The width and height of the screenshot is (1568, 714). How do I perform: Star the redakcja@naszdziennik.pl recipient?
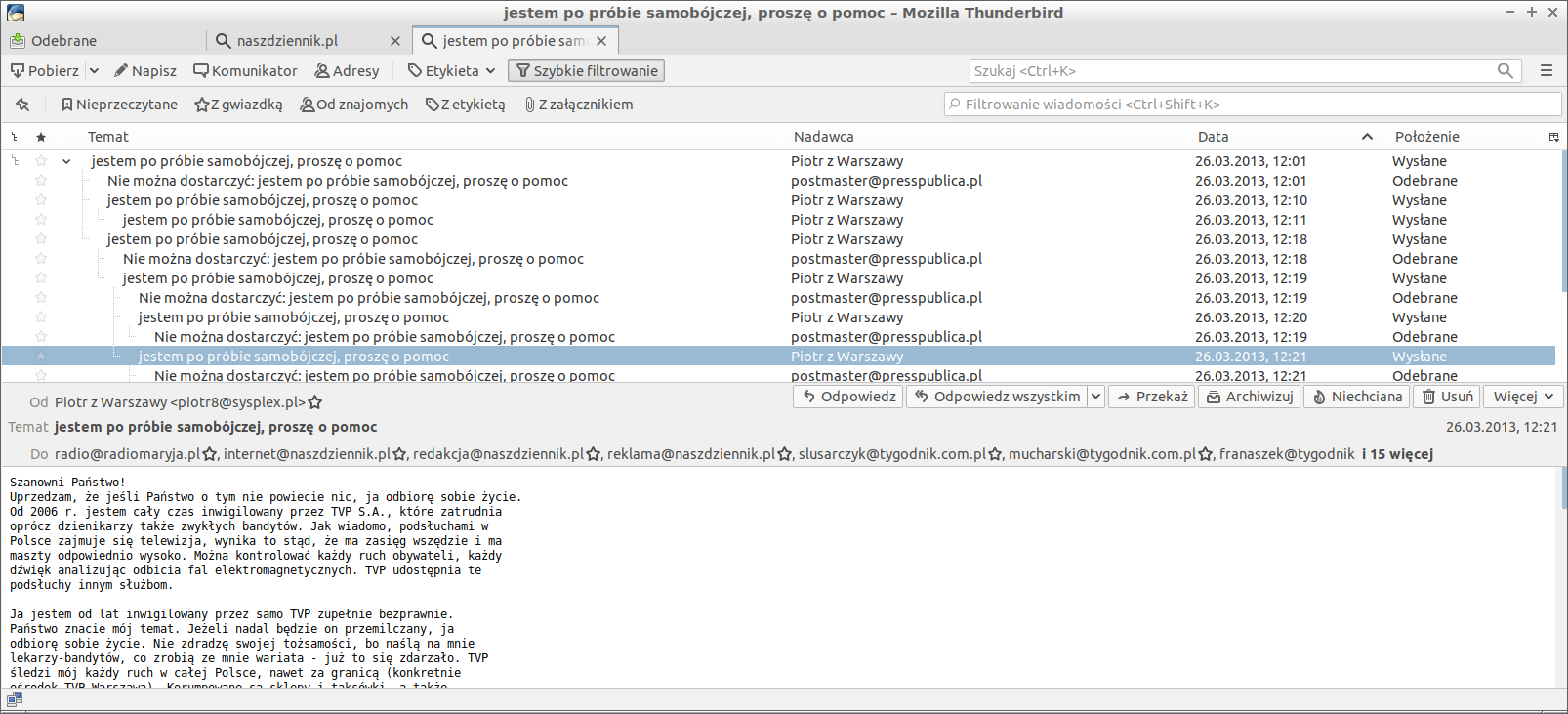[x=593, y=454]
